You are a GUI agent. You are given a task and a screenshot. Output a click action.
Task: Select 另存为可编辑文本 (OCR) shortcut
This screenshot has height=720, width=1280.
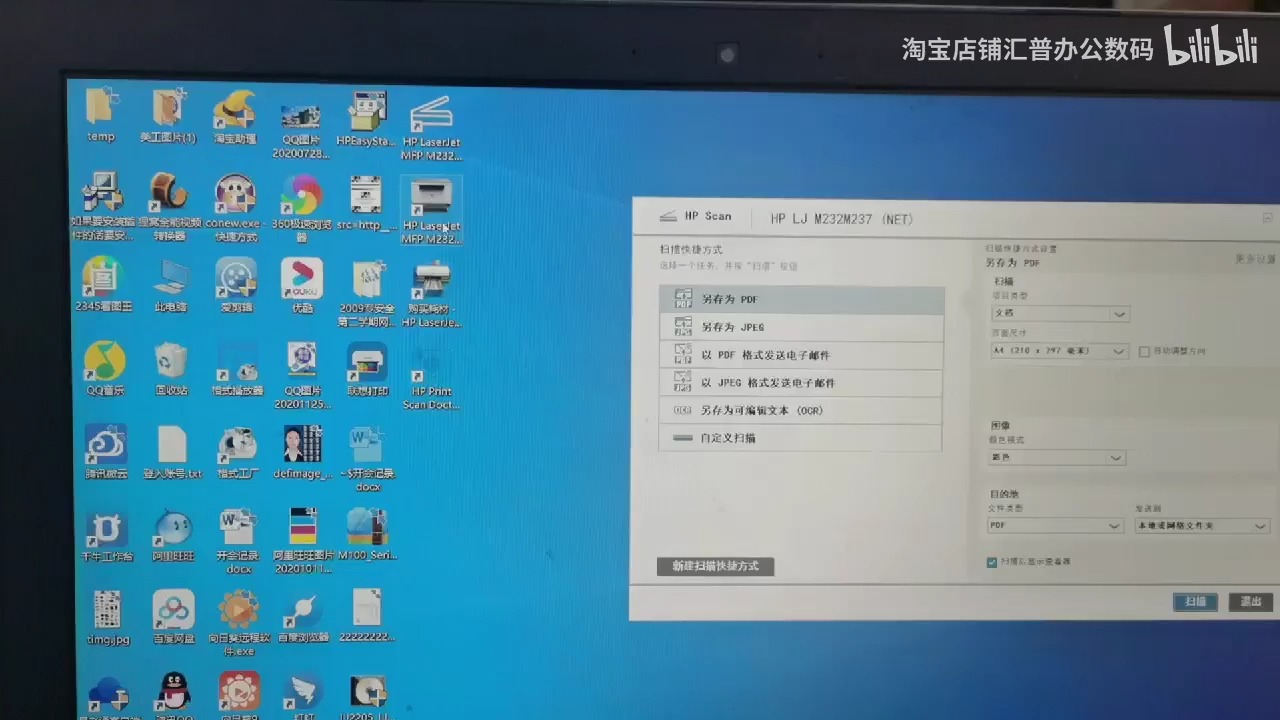(x=801, y=410)
